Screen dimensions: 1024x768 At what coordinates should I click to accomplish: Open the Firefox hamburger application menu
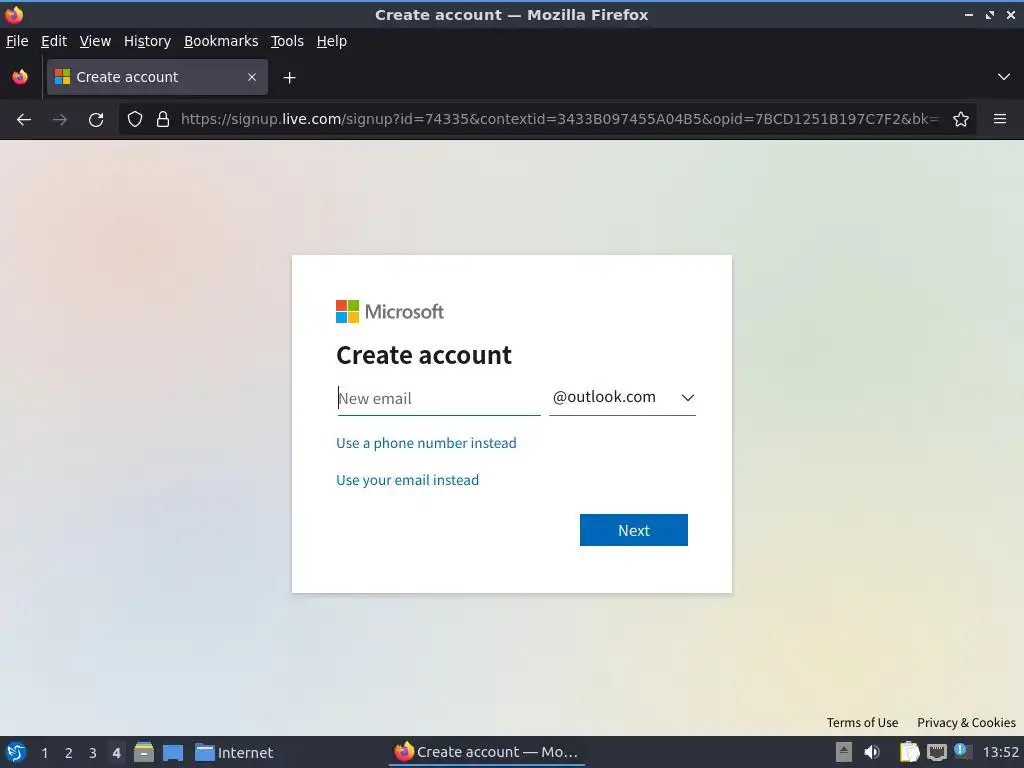1000,119
